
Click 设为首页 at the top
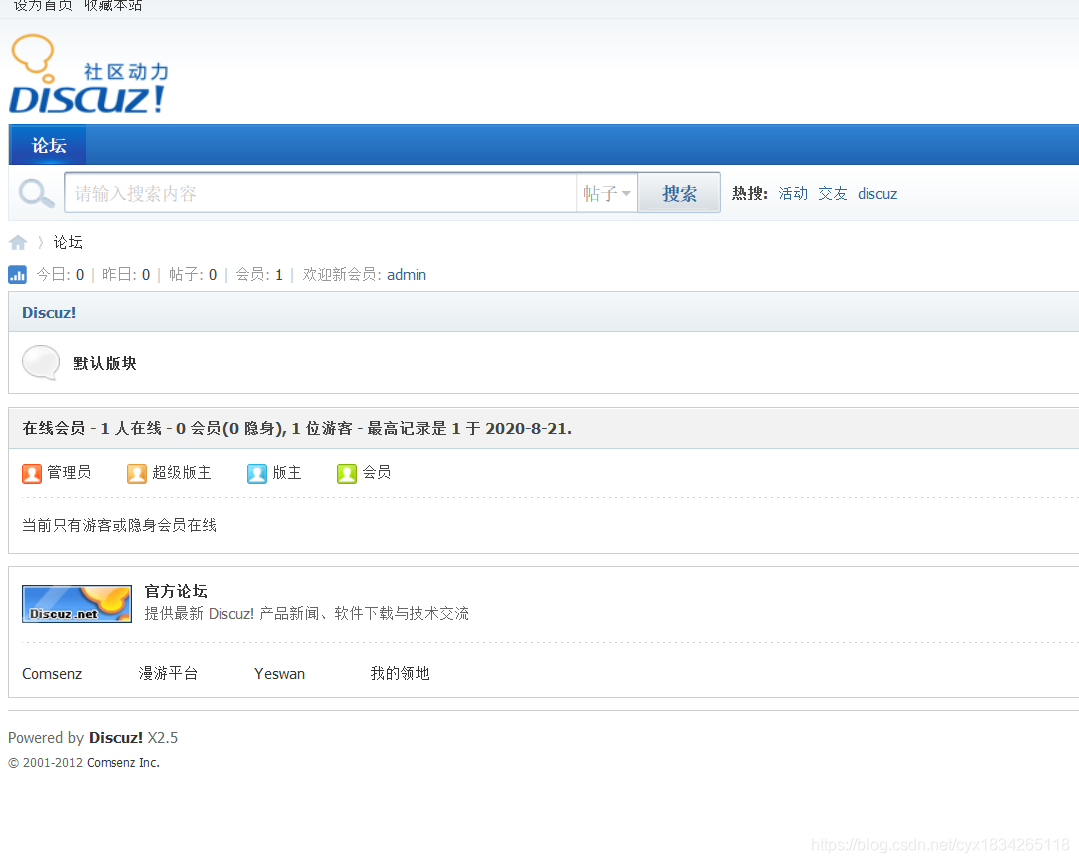43,6
